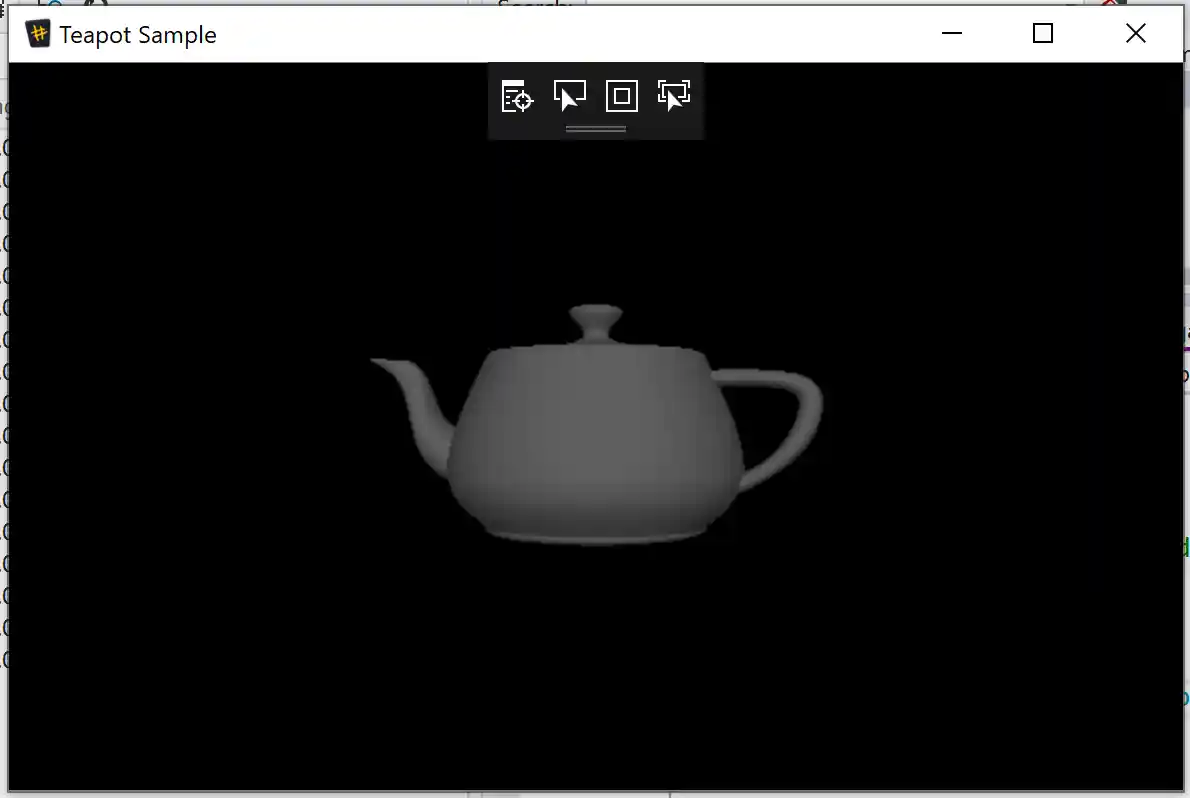This screenshot has width=1190, height=798.
Task: Select the window selection capture tool
Action: pyautogui.click(x=570, y=95)
